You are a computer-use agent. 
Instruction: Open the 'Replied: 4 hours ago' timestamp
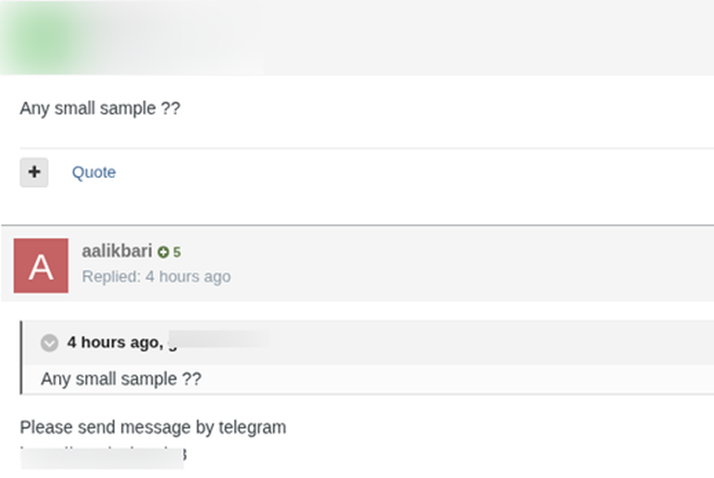click(x=156, y=276)
